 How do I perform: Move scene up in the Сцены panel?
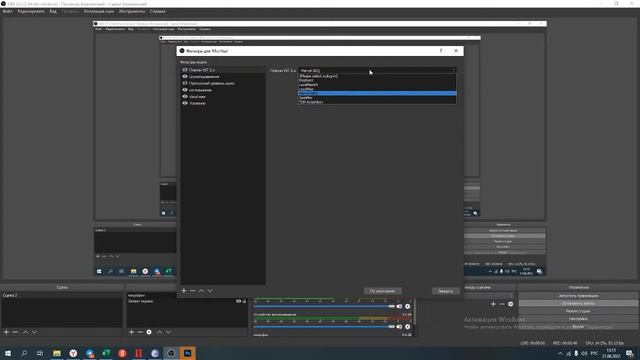25,332
